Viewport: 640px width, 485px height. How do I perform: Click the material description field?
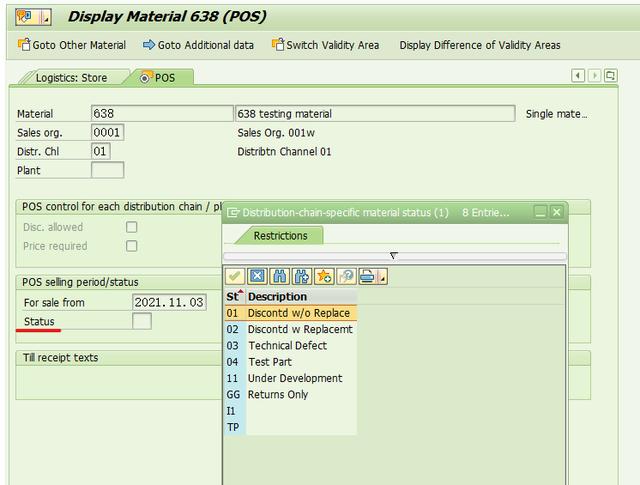click(x=375, y=113)
